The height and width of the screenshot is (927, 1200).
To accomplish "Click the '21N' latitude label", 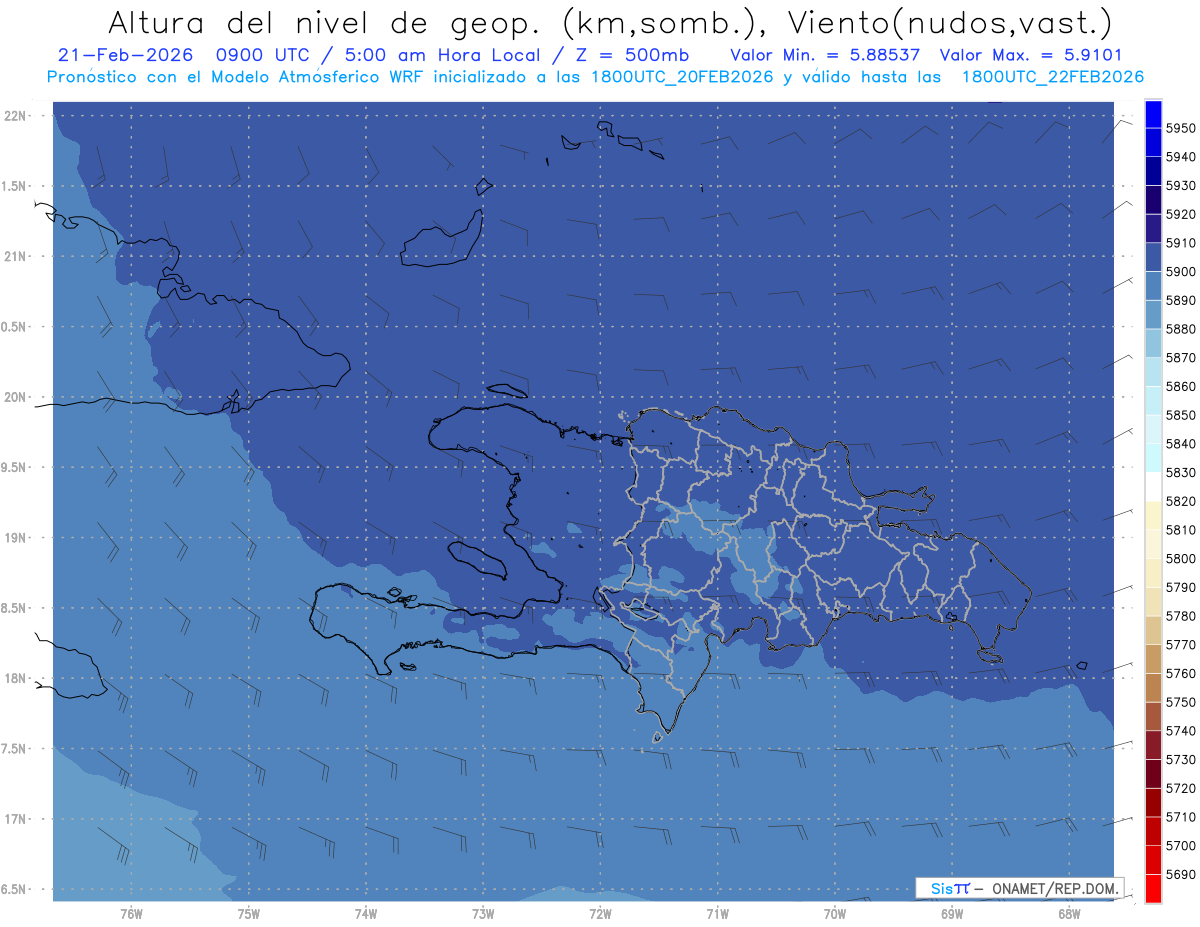I will pyautogui.click(x=14, y=257).
